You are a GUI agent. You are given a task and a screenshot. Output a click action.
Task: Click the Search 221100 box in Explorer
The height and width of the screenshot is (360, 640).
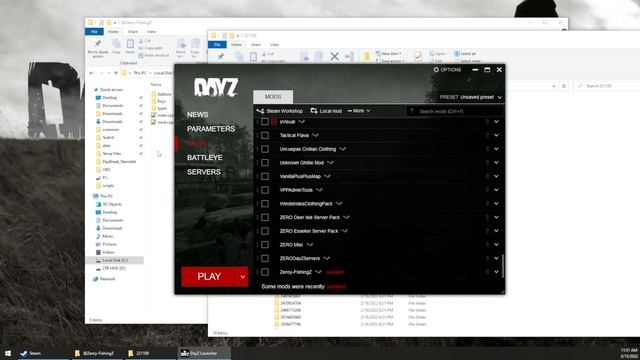pos(608,86)
